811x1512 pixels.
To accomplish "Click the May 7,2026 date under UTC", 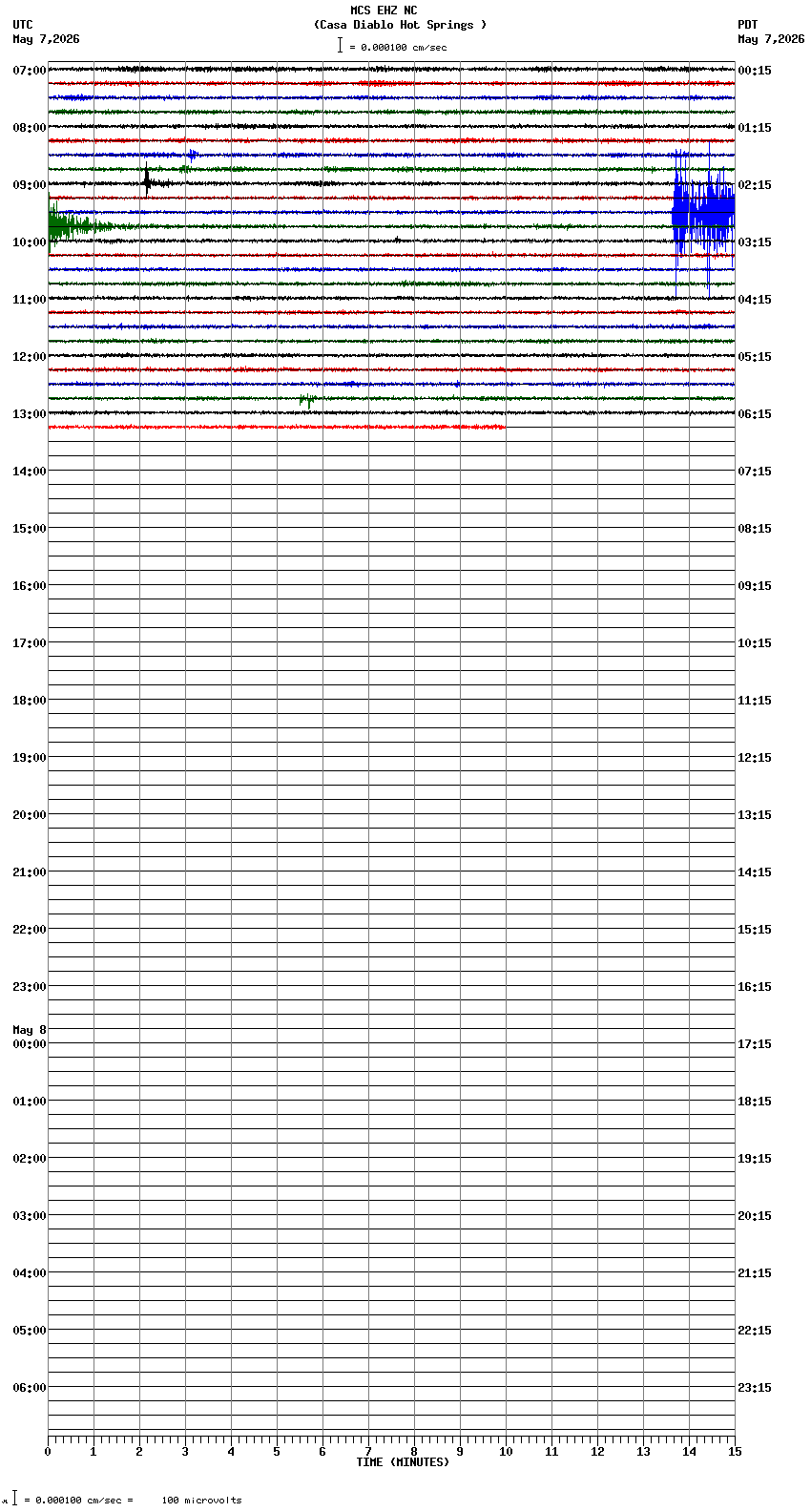I will (47, 39).
